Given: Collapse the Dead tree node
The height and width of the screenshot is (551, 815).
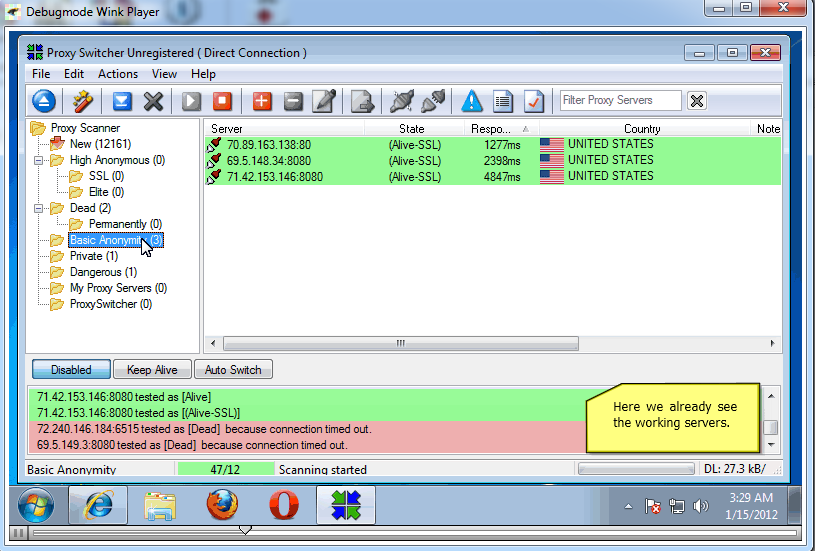Looking at the screenshot, I should (x=38, y=208).
